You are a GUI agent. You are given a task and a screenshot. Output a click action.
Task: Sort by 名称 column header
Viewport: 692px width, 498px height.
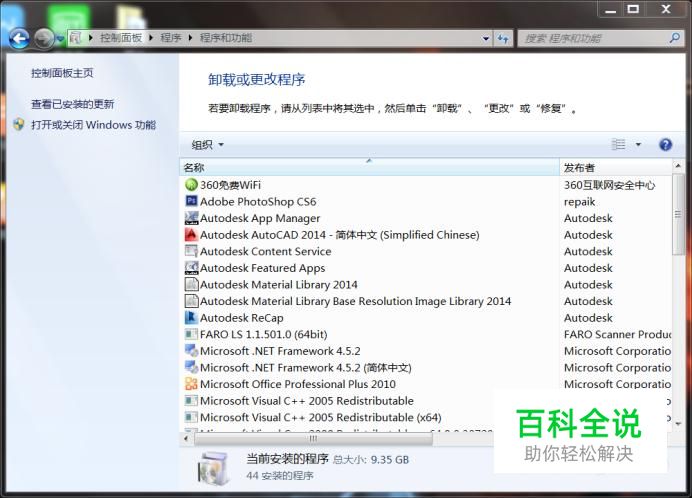point(369,168)
